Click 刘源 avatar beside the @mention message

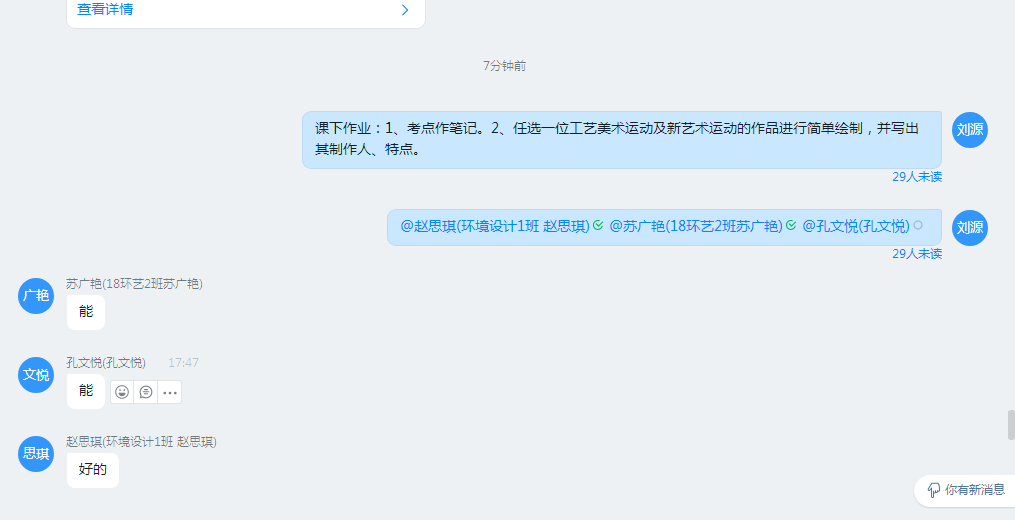pyautogui.click(x=969, y=227)
